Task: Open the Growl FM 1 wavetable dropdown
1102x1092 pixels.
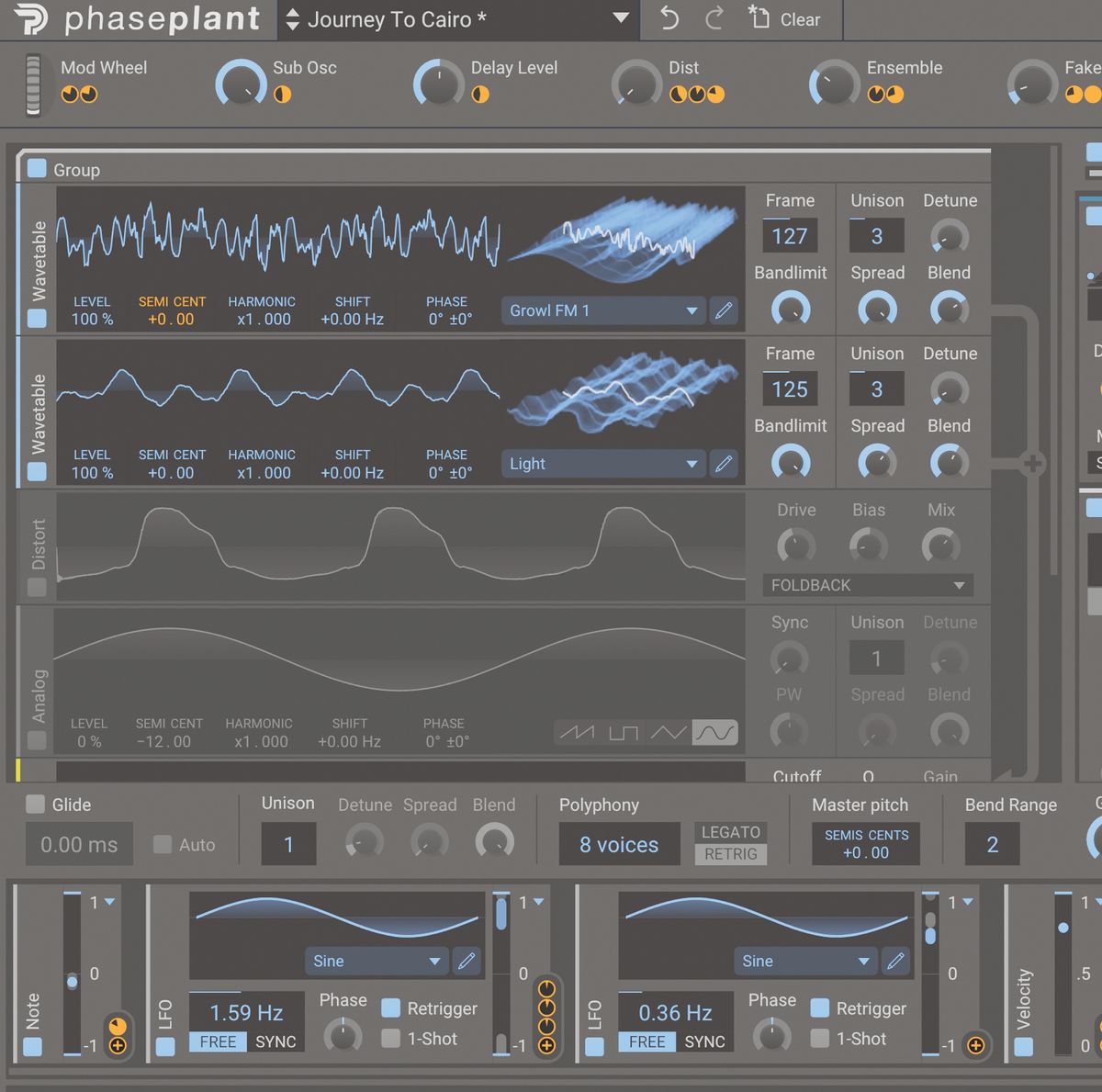Action: pos(602,310)
